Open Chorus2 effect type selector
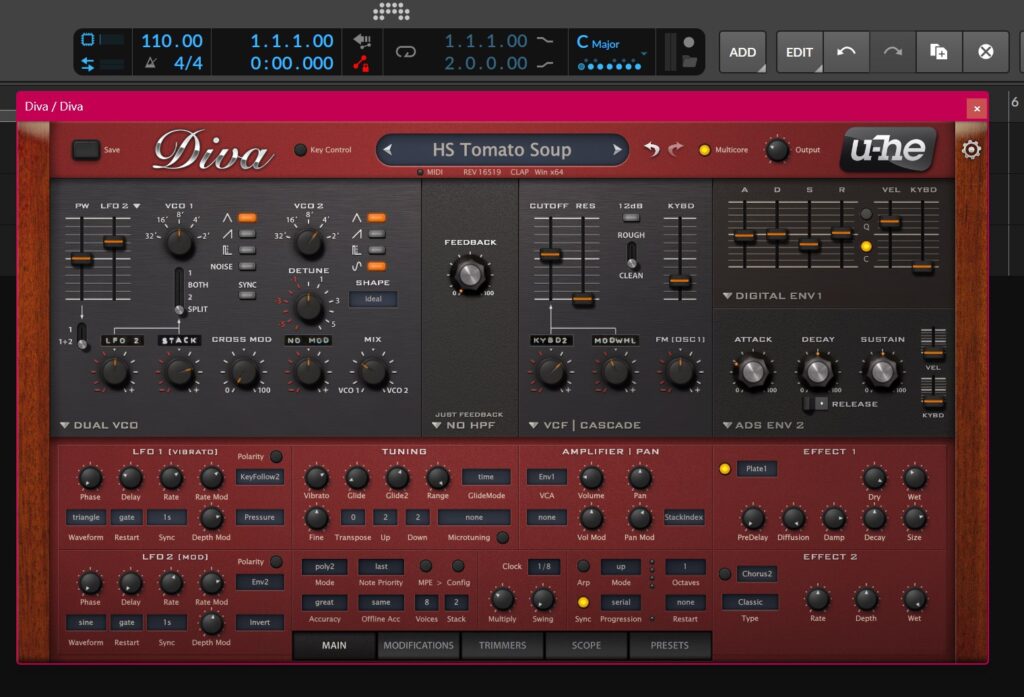Screen dimensions: 1024x697 757,574
